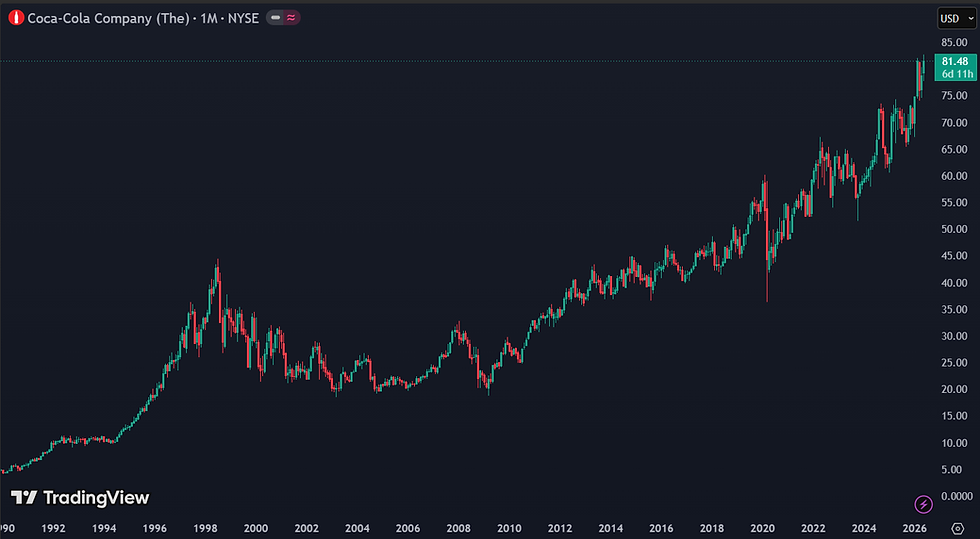Click the 2004 time axis label
Screen dimensions: 980x539
point(357,529)
